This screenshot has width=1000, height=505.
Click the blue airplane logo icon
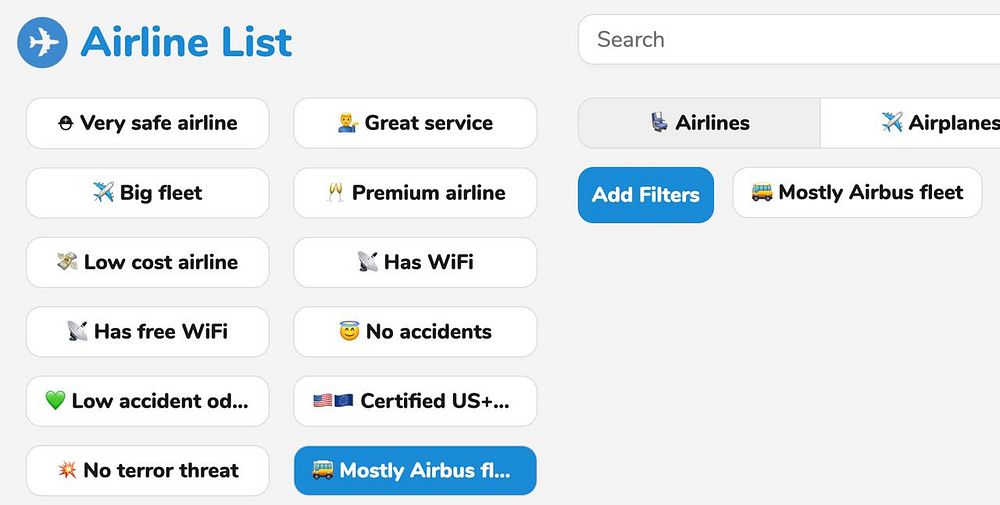point(42,42)
